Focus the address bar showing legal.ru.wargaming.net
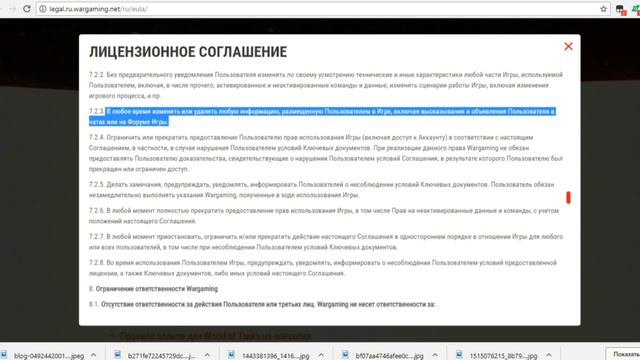Viewport: 640px width, 360px height. pyautogui.click(x=322, y=9)
